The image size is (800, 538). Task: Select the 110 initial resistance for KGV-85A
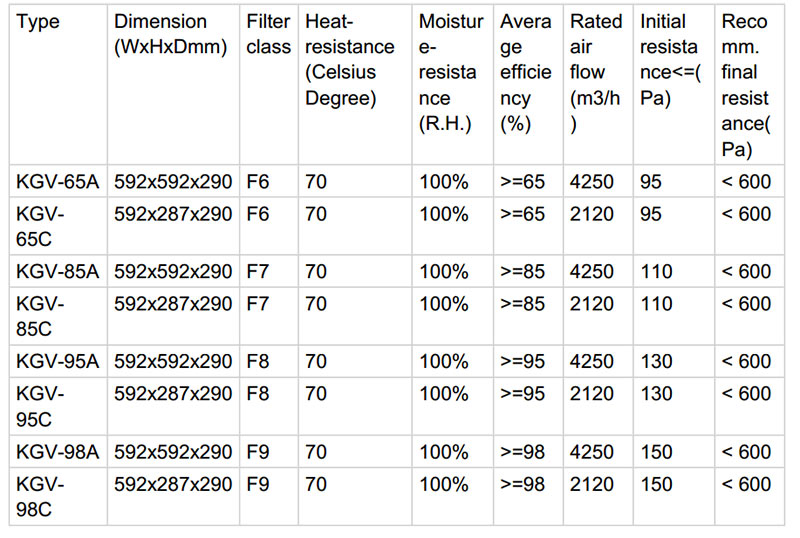click(x=657, y=272)
